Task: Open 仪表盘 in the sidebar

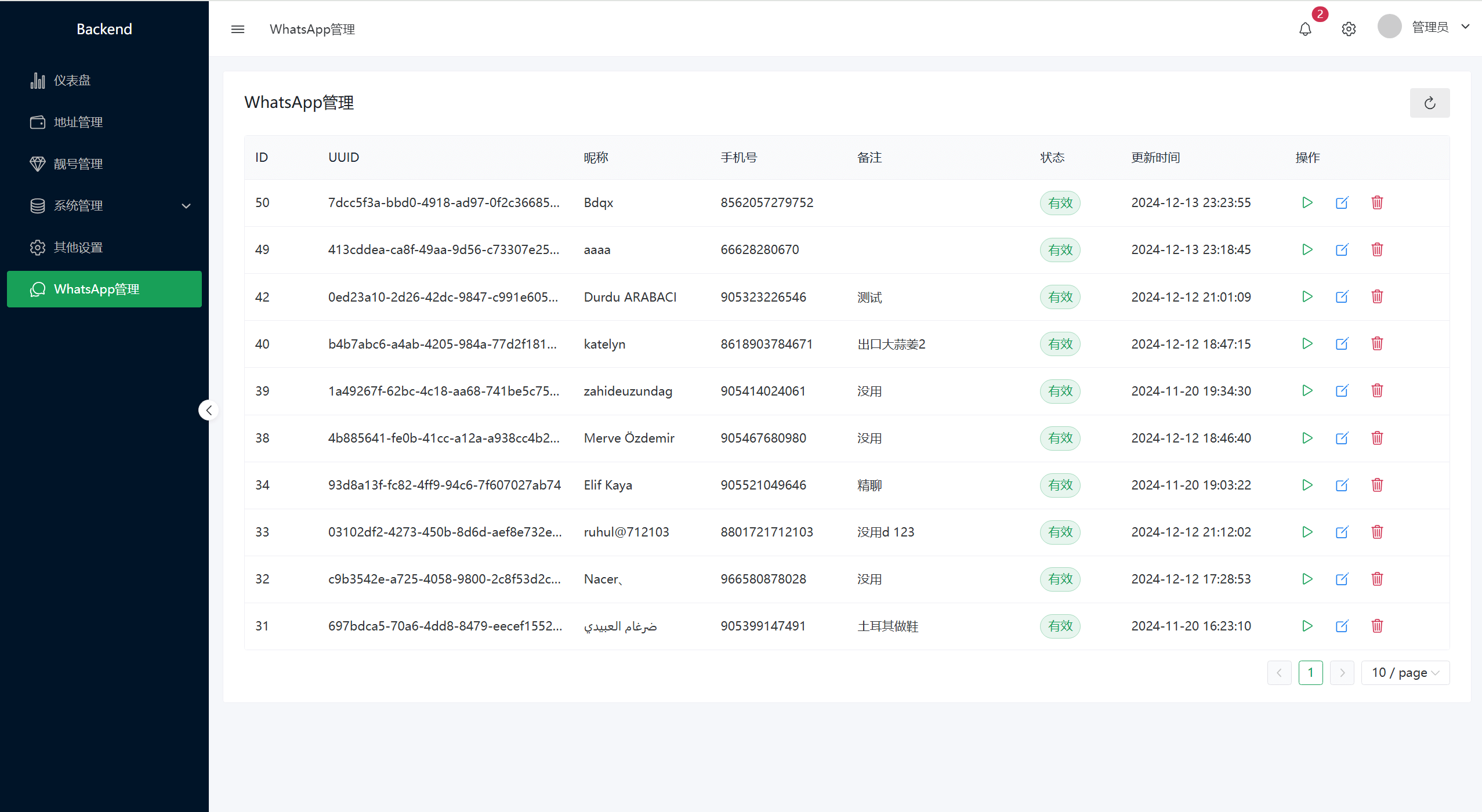Action: point(73,80)
